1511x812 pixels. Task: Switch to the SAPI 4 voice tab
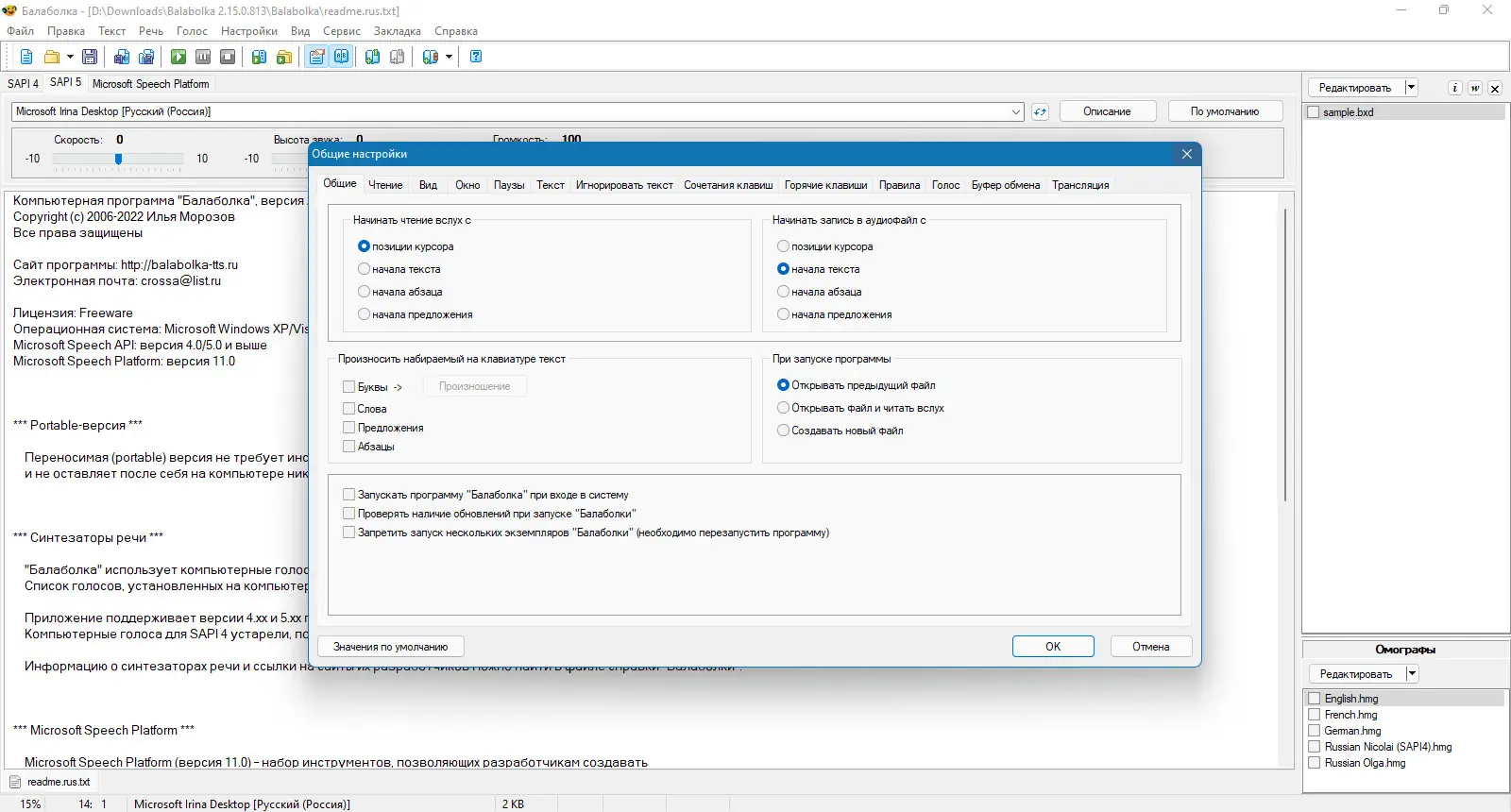(24, 83)
